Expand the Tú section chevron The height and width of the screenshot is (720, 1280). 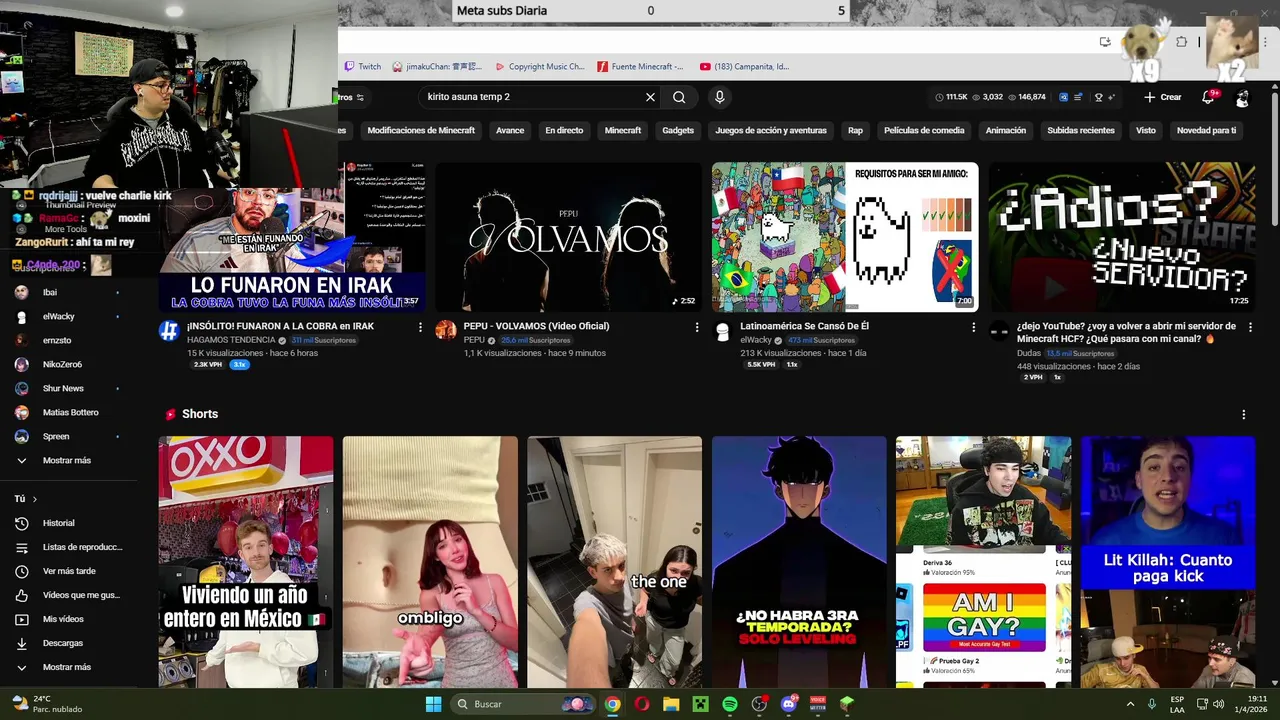[x=34, y=499]
